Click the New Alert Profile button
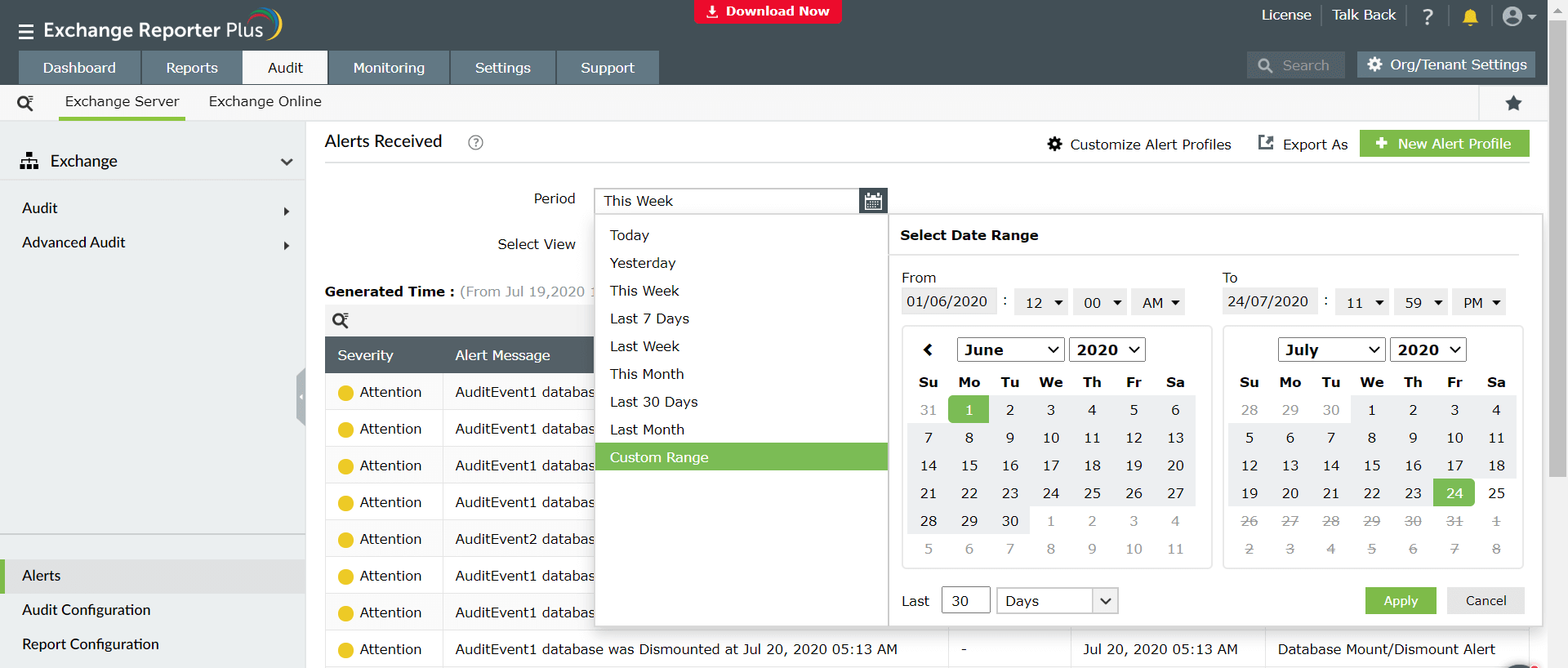Viewport: 1568px width, 668px height. tap(1444, 144)
